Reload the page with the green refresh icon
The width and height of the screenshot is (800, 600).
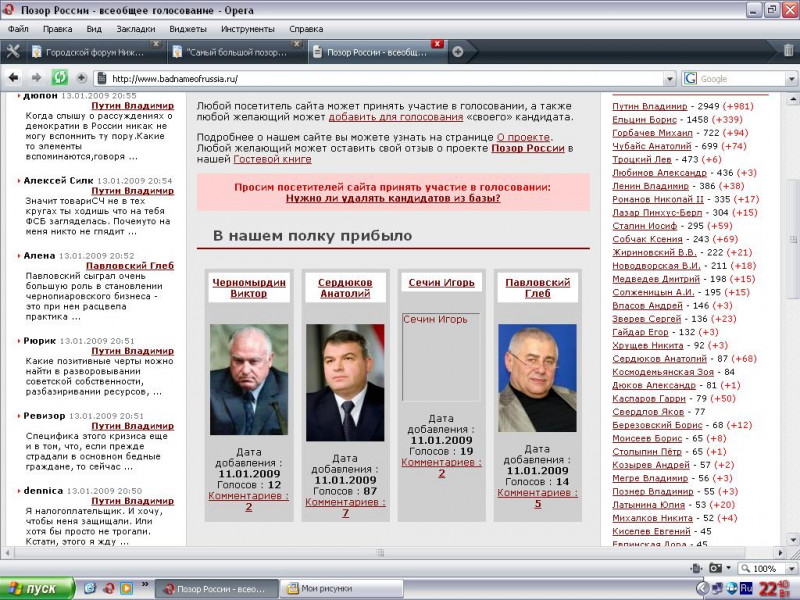point(60,78)
